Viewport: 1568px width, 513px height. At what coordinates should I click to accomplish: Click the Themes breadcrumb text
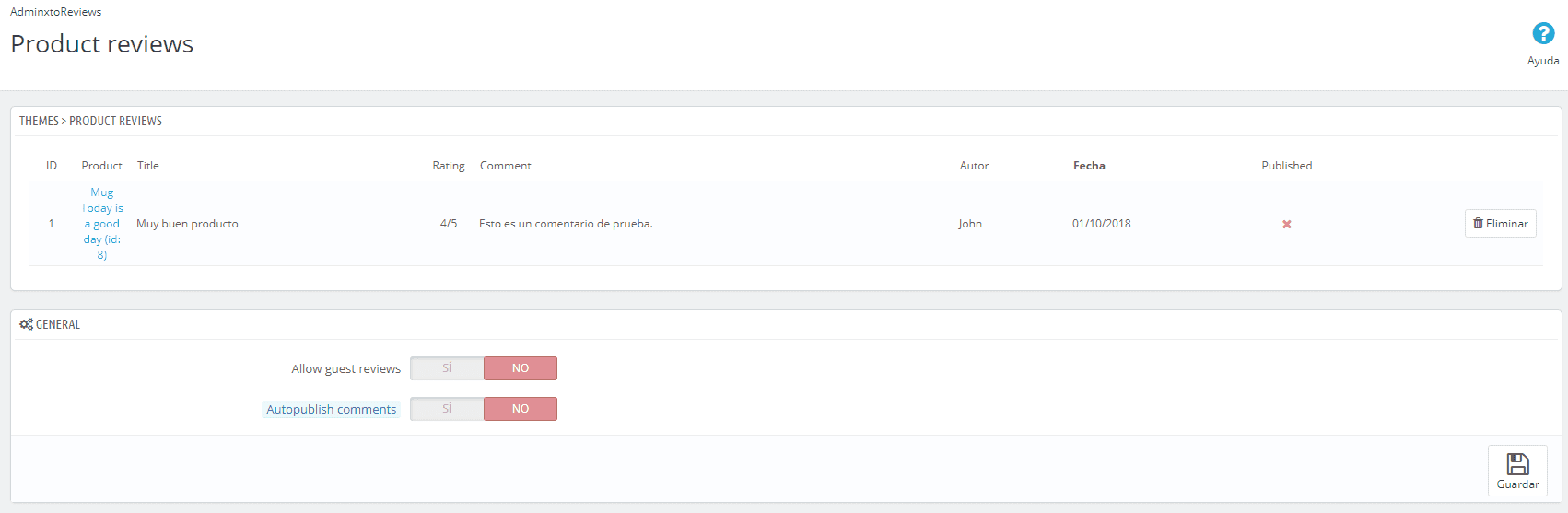(x=39, y=121)
